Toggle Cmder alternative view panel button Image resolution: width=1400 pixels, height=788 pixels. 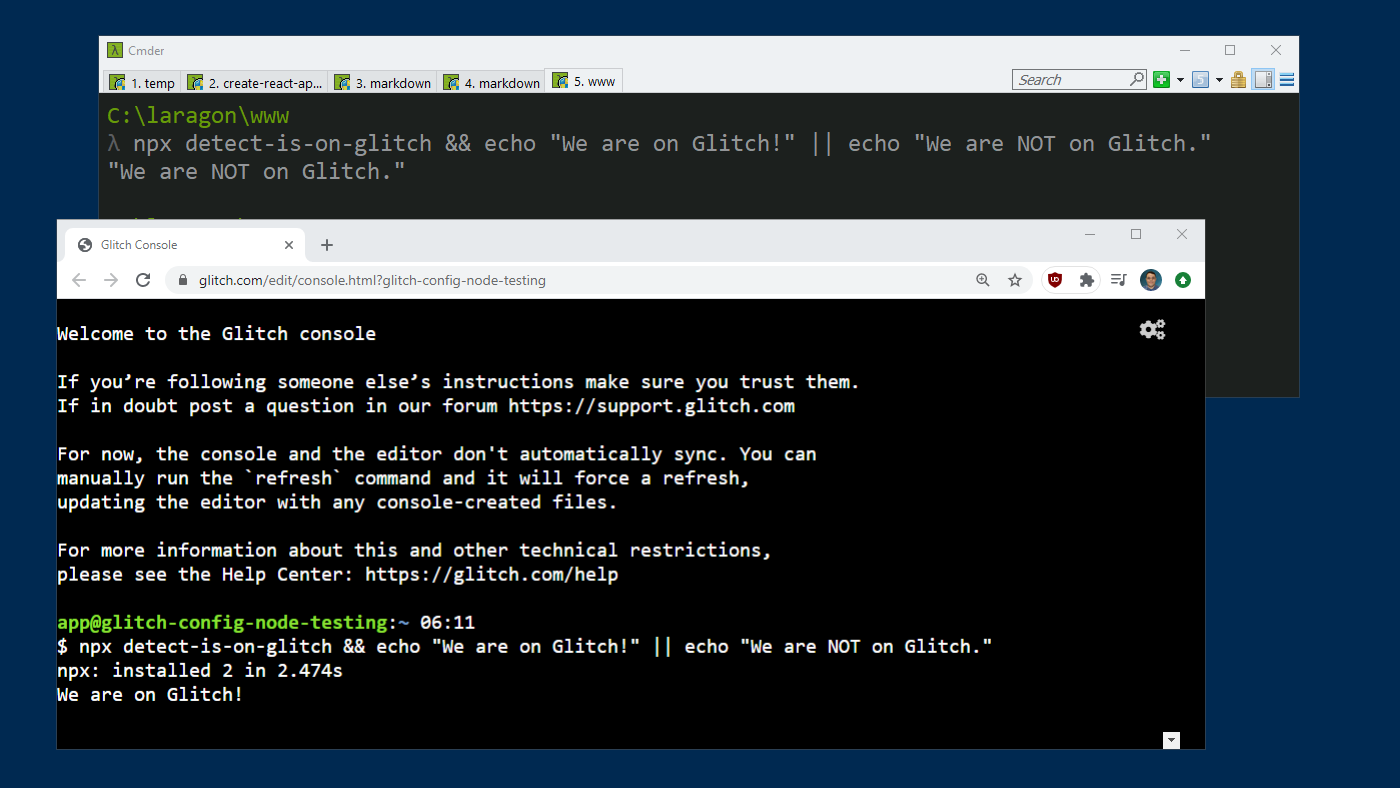click(x=1263, y=80)
